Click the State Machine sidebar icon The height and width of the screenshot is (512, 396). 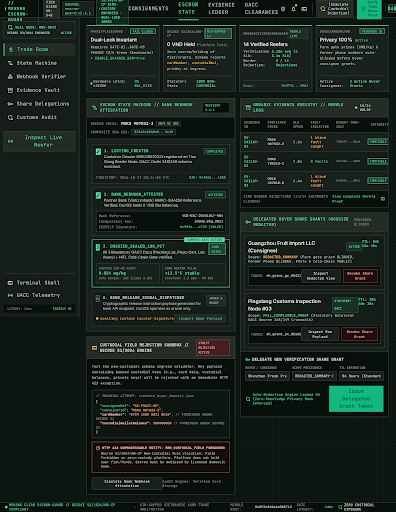pyautogui.click(x=10, y=63)
